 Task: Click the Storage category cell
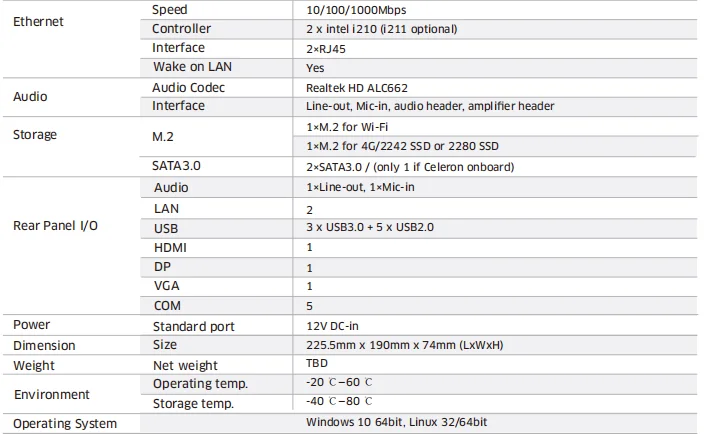click(x=35, y=135)
